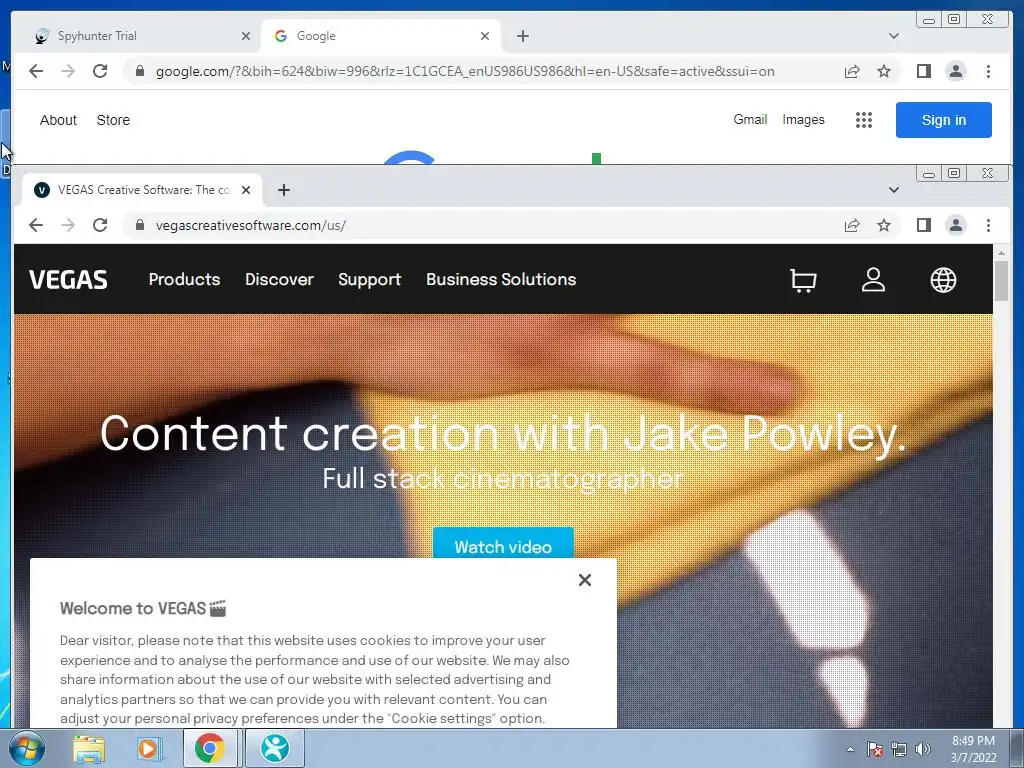Go forward in the VEGAS browser window
Screen dimensions: 1024x768
coord(68,225)
